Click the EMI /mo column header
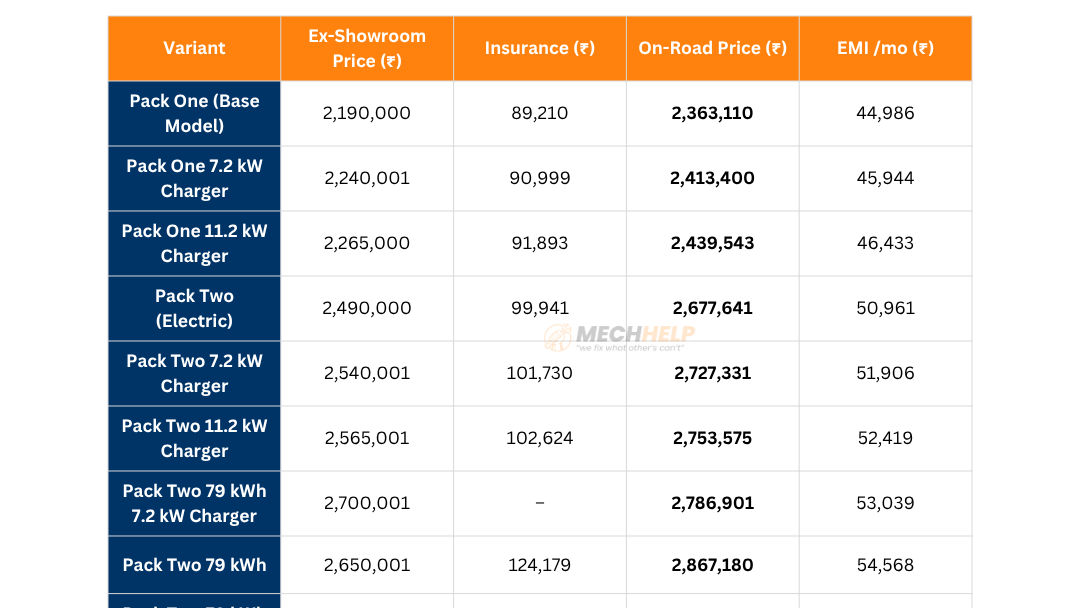Viewport: 1080px width, 608px height. 885,48
